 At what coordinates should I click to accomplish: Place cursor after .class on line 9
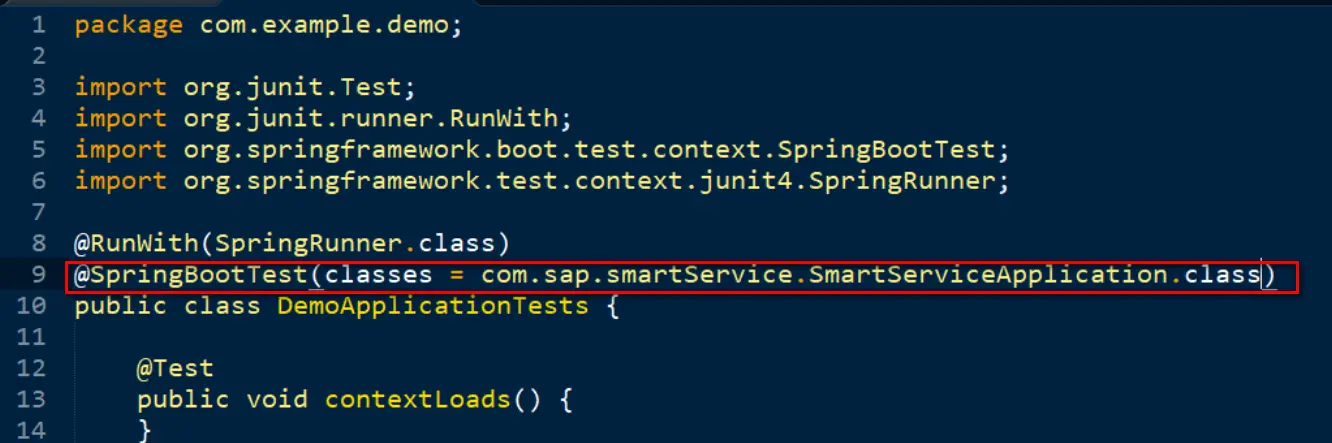(1261, 274)
